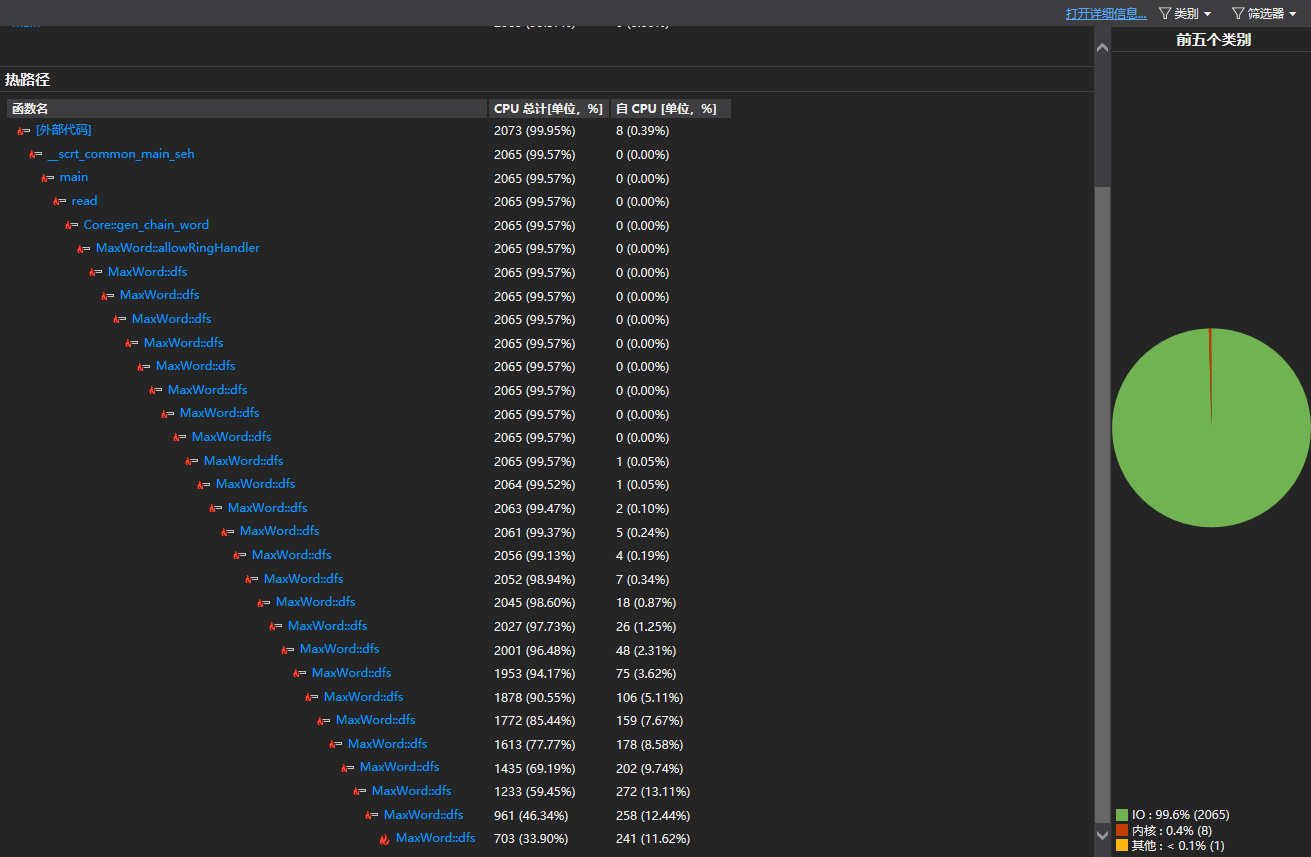Viewport: 1311px width, 857px height.
Task: Sort by the 函数名 column header
Action: coord(247,108)
